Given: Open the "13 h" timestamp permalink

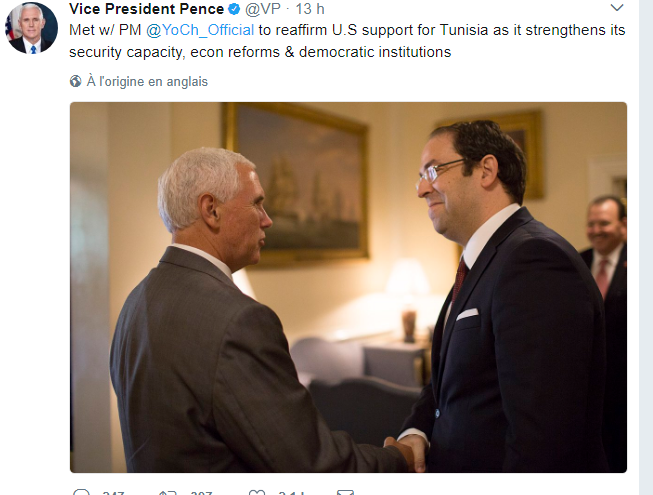Looking at the screenshot, I should tap(310, 9).
